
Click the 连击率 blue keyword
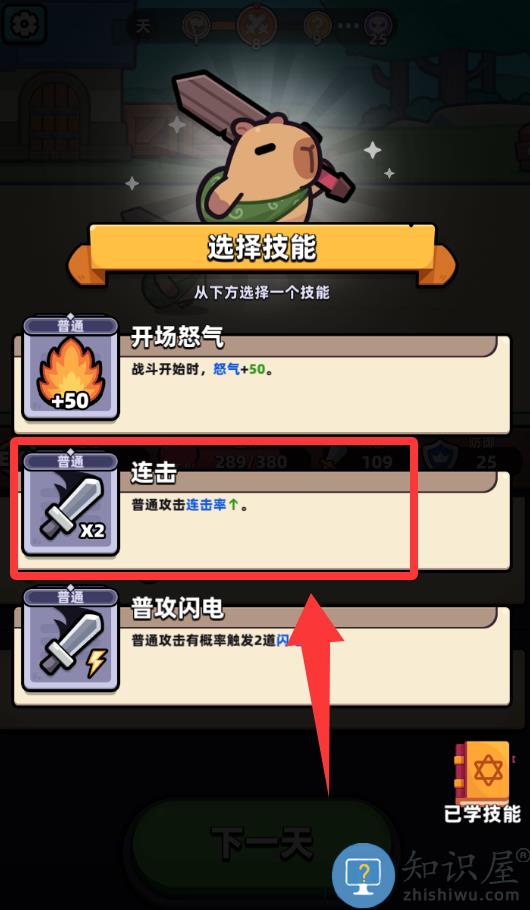pyautogui.click(x=206, y=505)
